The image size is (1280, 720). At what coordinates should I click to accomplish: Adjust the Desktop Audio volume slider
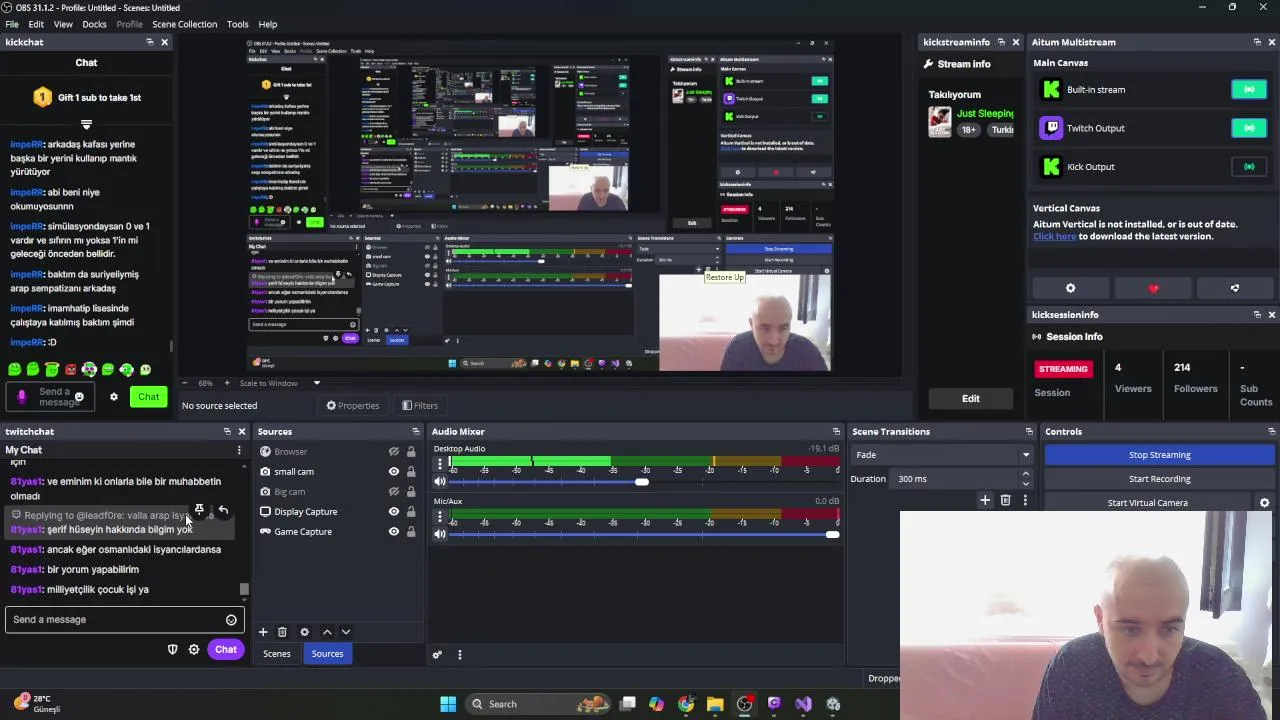(x=643, y=482)
